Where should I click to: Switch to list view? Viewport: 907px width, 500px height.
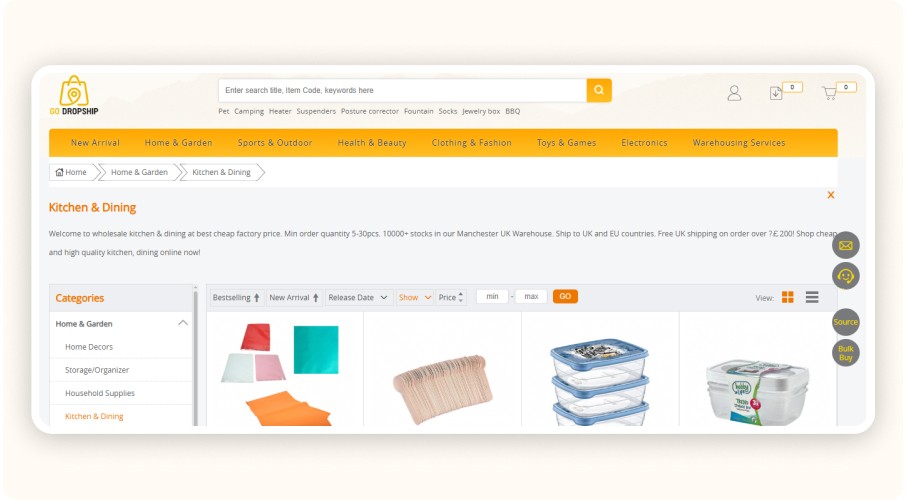(x=812, y=297)
